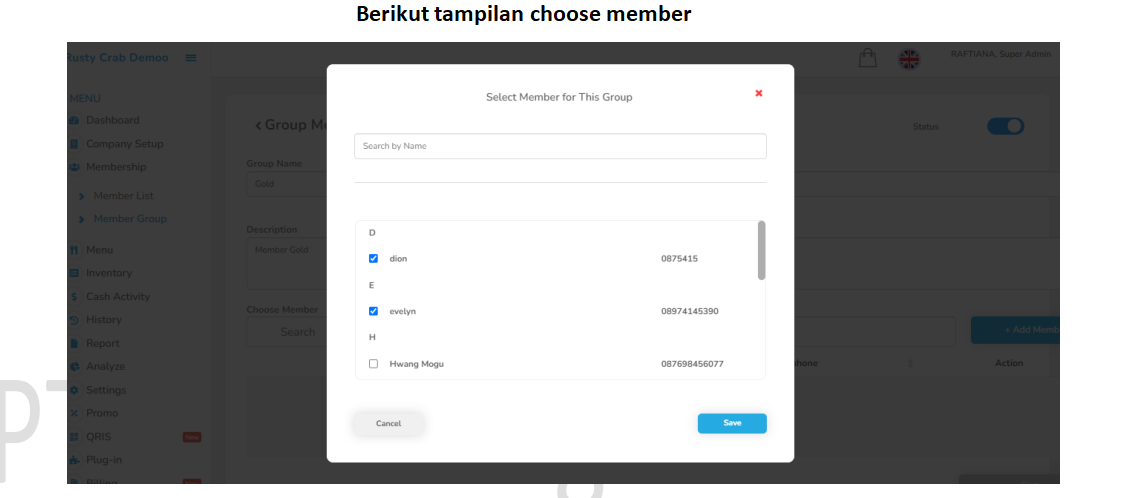Open the Inventory menu item

[x=109, y=273]
